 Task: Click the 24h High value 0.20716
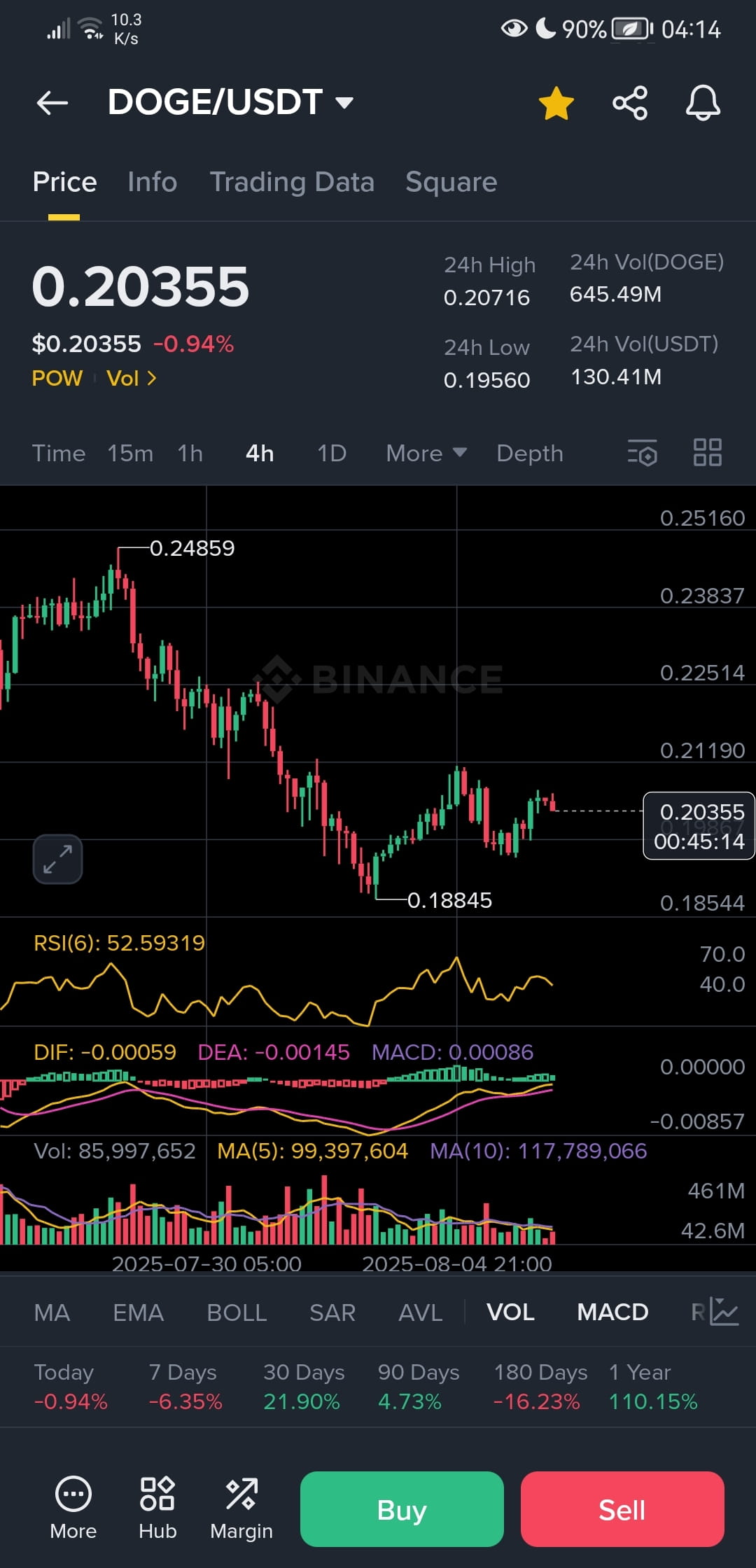tap(486, 297)
